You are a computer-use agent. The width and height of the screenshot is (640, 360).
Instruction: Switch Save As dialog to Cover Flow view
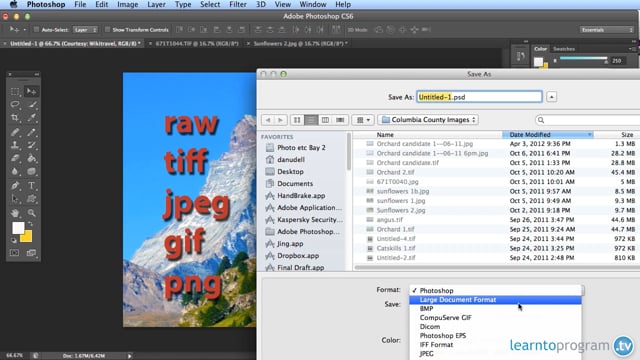[x=340, y=120]
